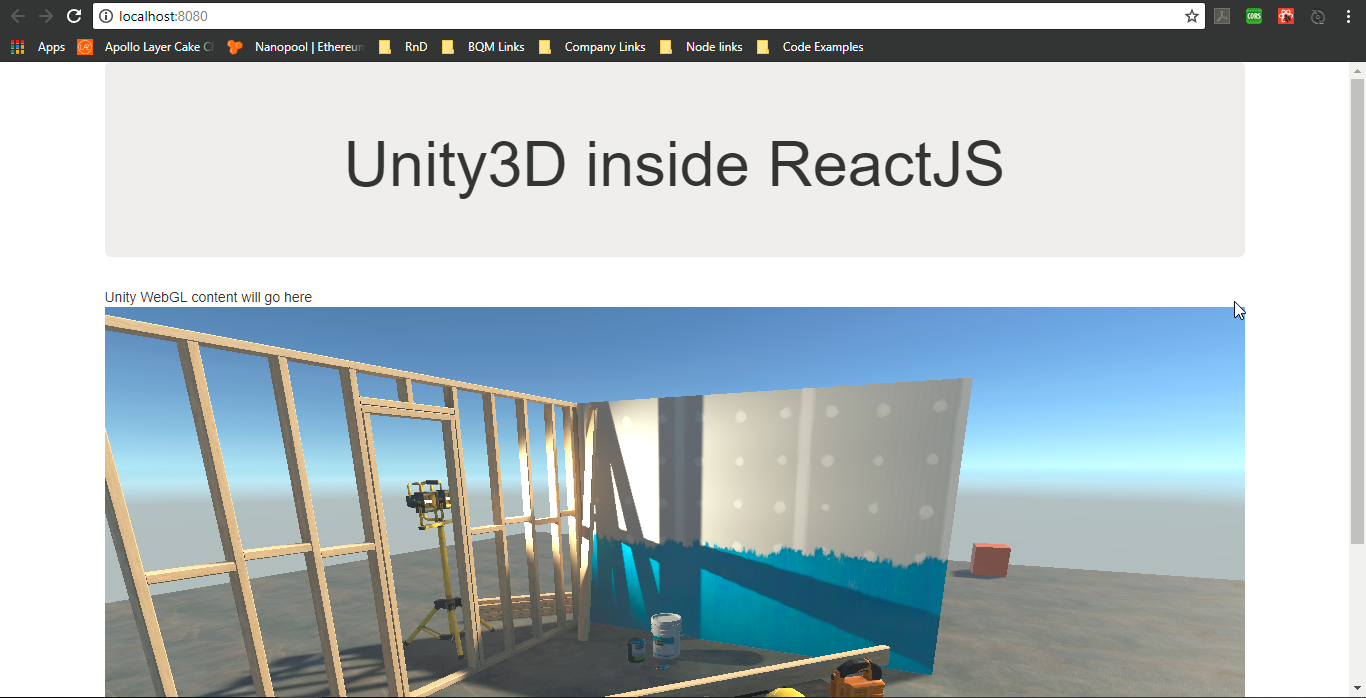Image resolution: width=1366 pixels, height=698 pixels.
Task: Click the Node links folder icon
Action: click(x=666, y=47)
